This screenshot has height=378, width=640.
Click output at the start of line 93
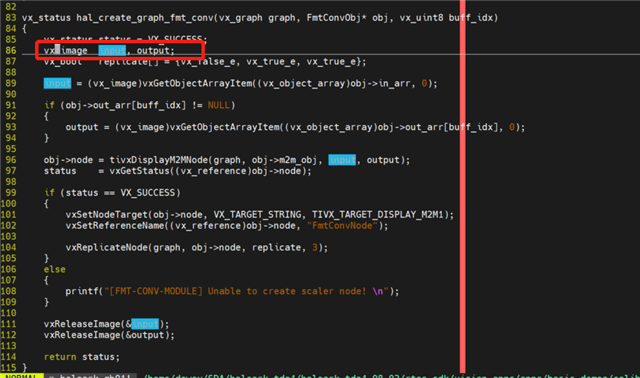[82, 127]
